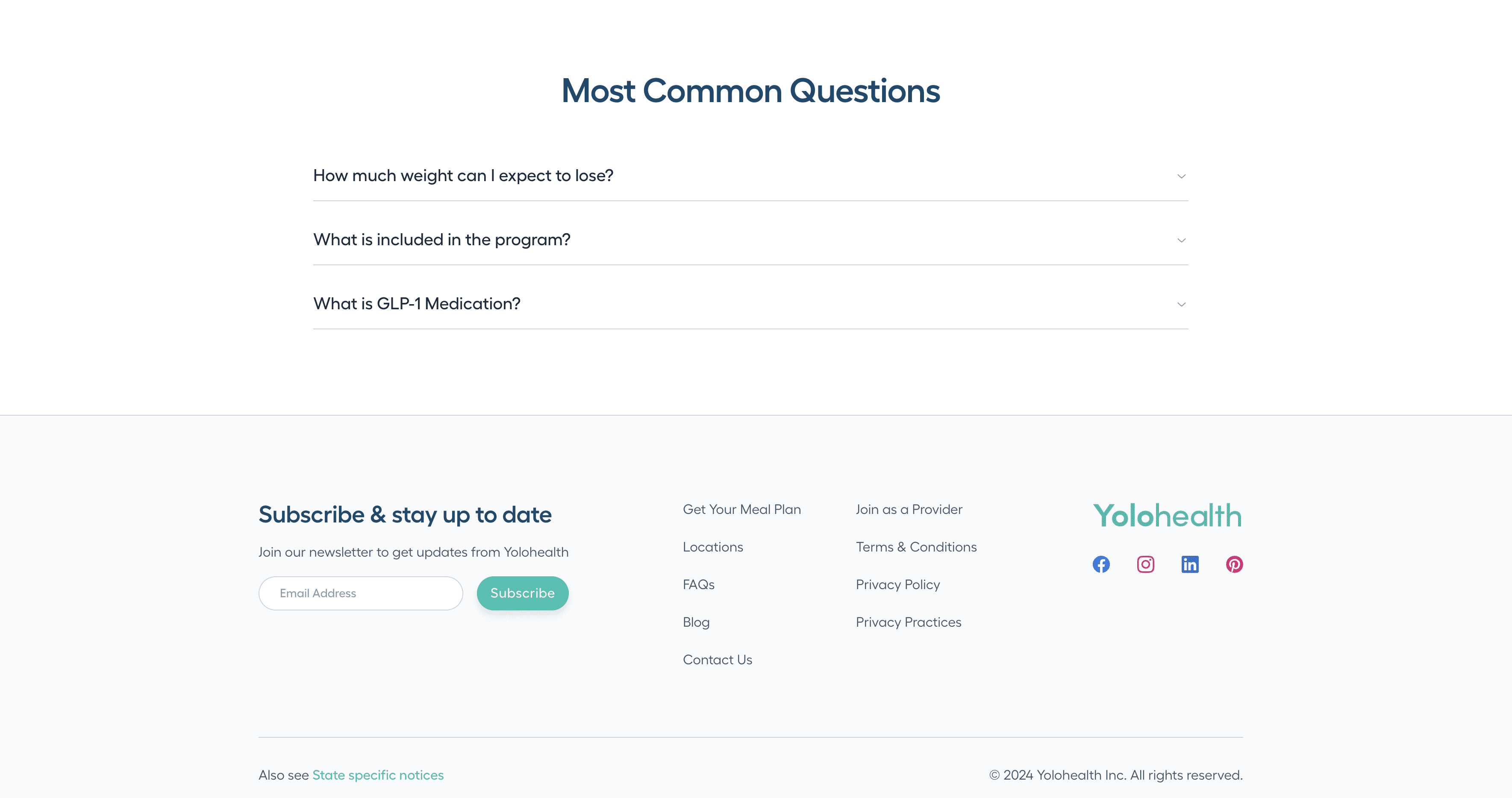Open the Privacy Policy page
Viewport: 1512px width, 798px height.
(x=897, y=584)
